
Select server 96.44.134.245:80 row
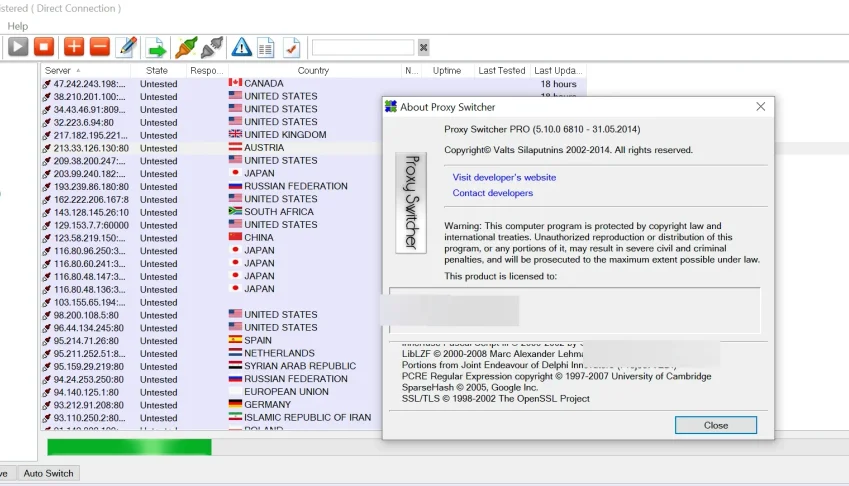click(211, 328)
